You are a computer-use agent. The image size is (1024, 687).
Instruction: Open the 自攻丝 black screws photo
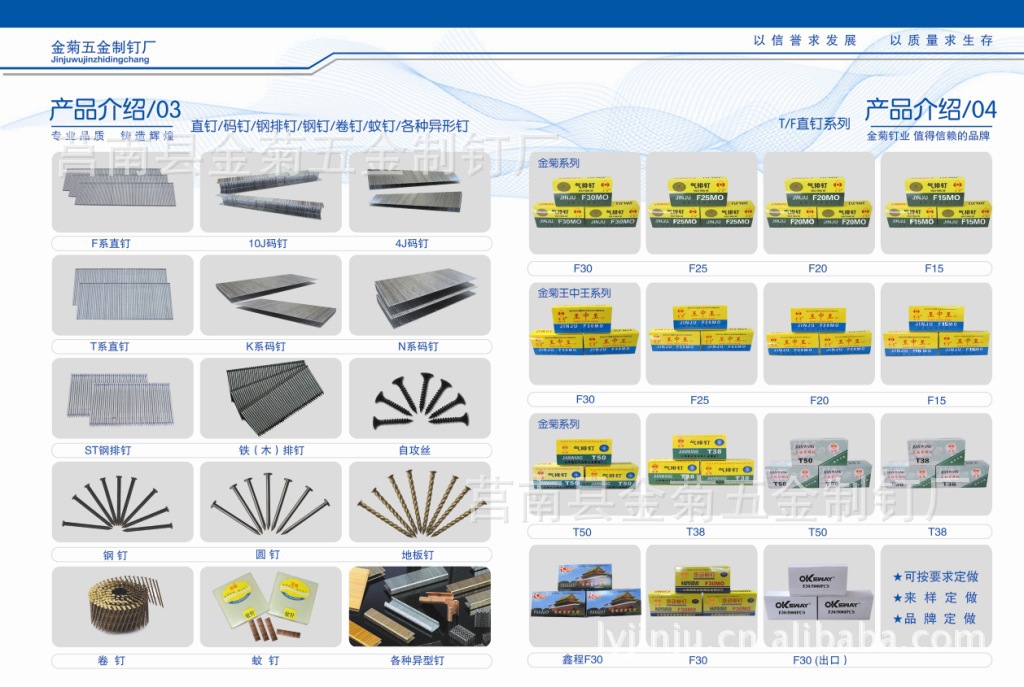420,398
